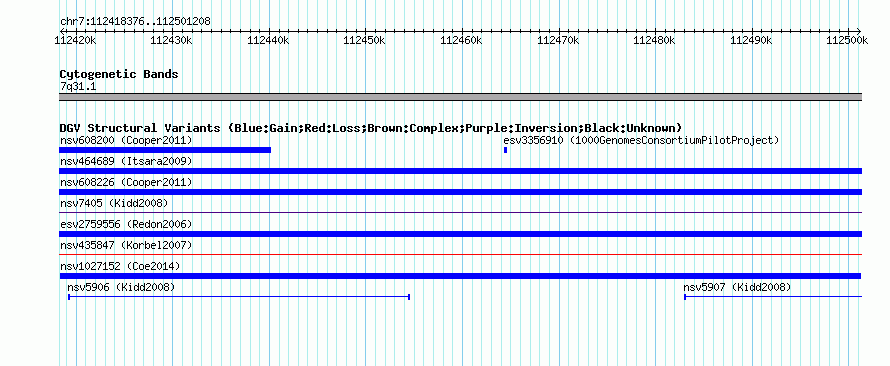Click the thin purple nsv7405 inversion line
890x366 pixels.
460,212
